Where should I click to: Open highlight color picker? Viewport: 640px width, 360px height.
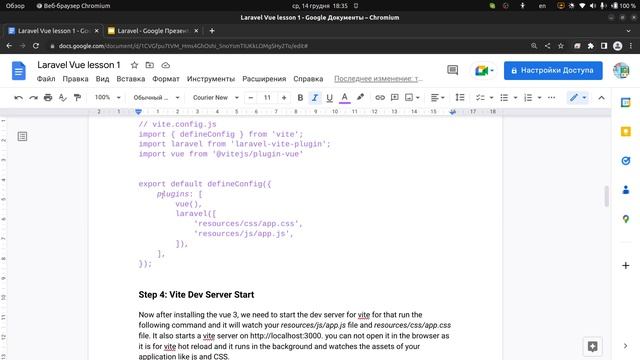[x=360, y=98]
